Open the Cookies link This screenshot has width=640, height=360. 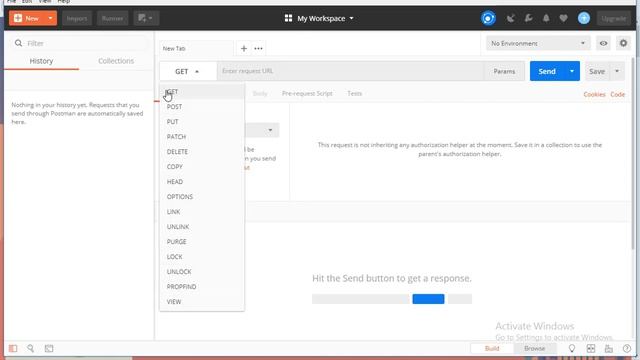point(594,94)
